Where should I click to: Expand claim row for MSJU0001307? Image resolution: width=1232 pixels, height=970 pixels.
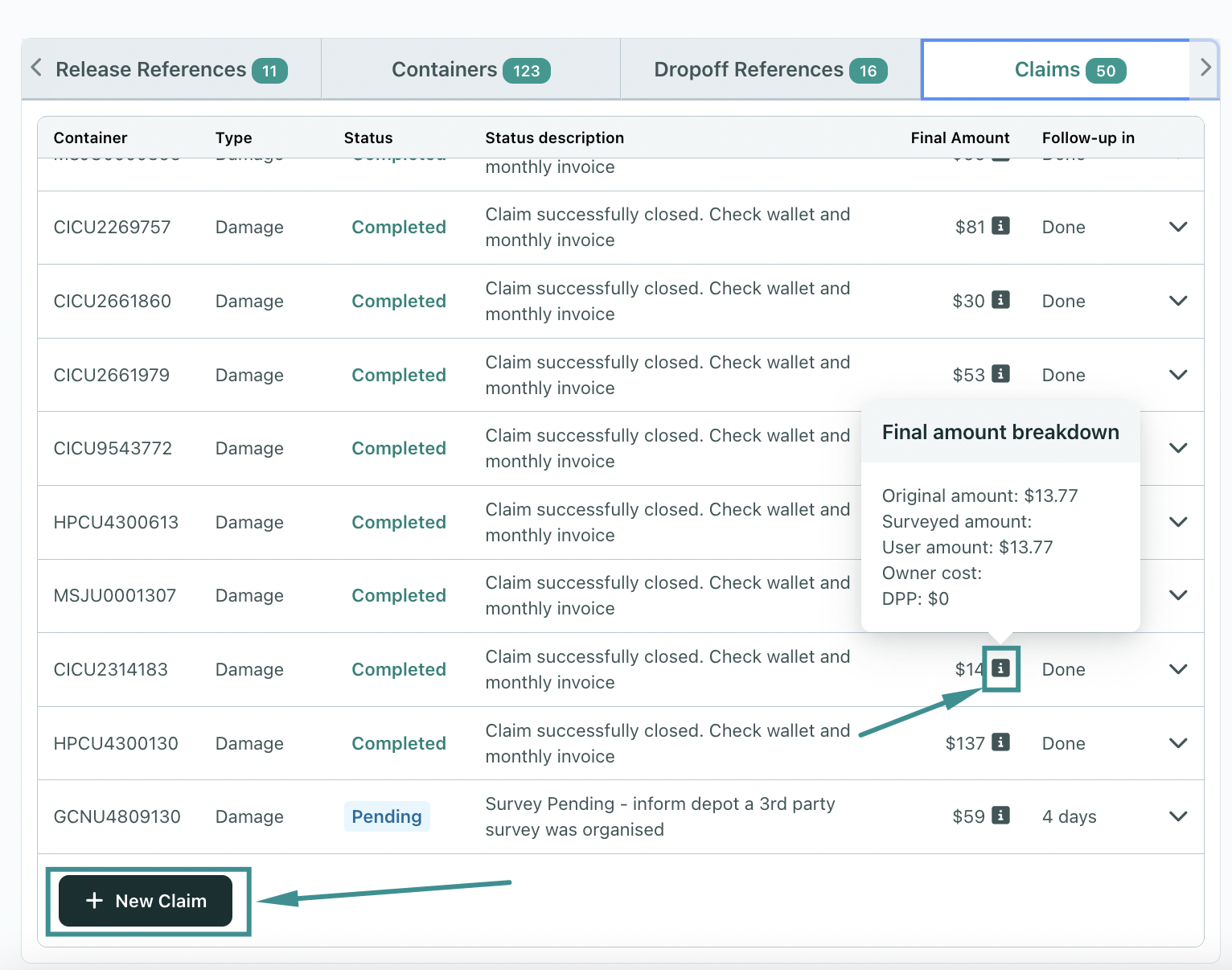pyautogui.click(x=1177, y=595)
